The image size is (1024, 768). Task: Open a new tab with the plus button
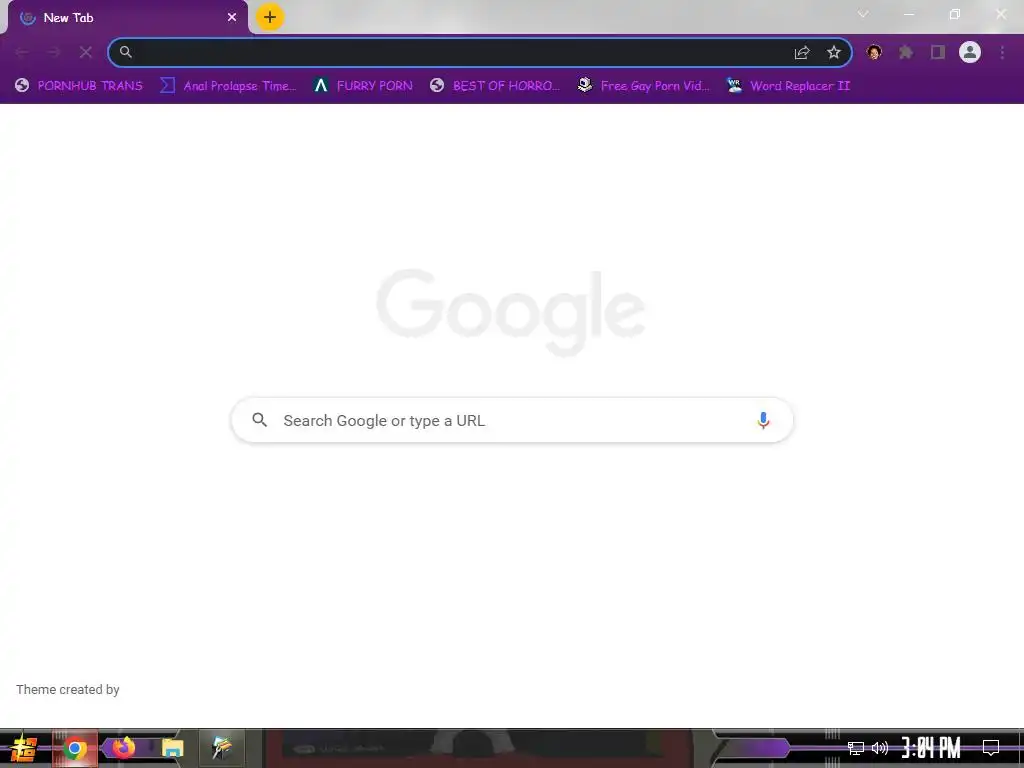(270, 18)
